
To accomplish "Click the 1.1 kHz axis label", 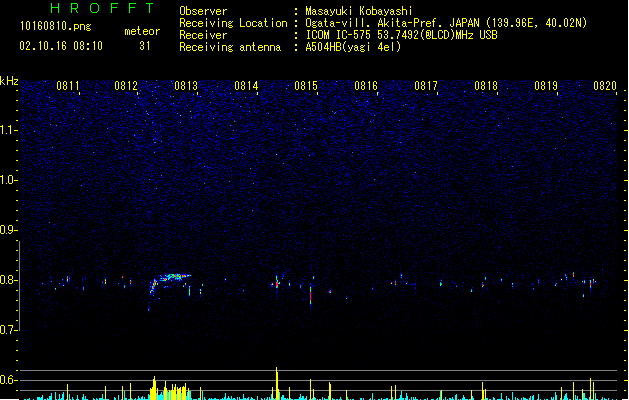I will [x=8, y=130].
